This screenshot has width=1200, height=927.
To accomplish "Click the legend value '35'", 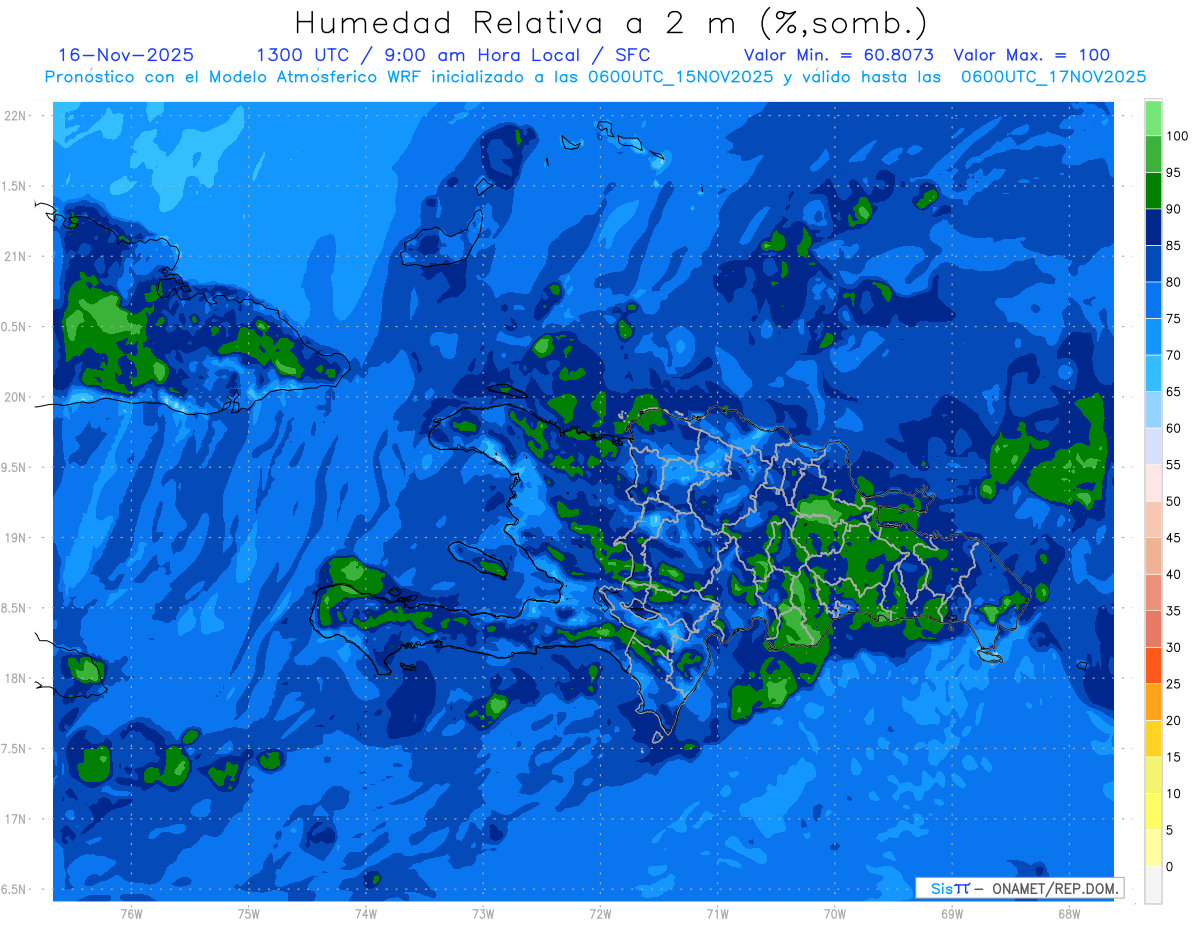I will (1173, 611).
